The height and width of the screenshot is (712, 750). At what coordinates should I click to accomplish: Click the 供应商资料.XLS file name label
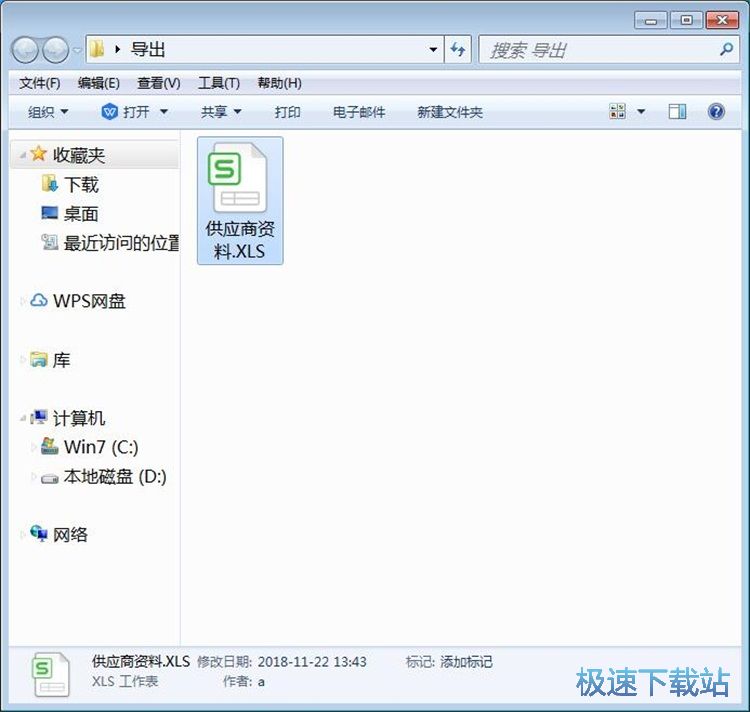pos(240,240)
